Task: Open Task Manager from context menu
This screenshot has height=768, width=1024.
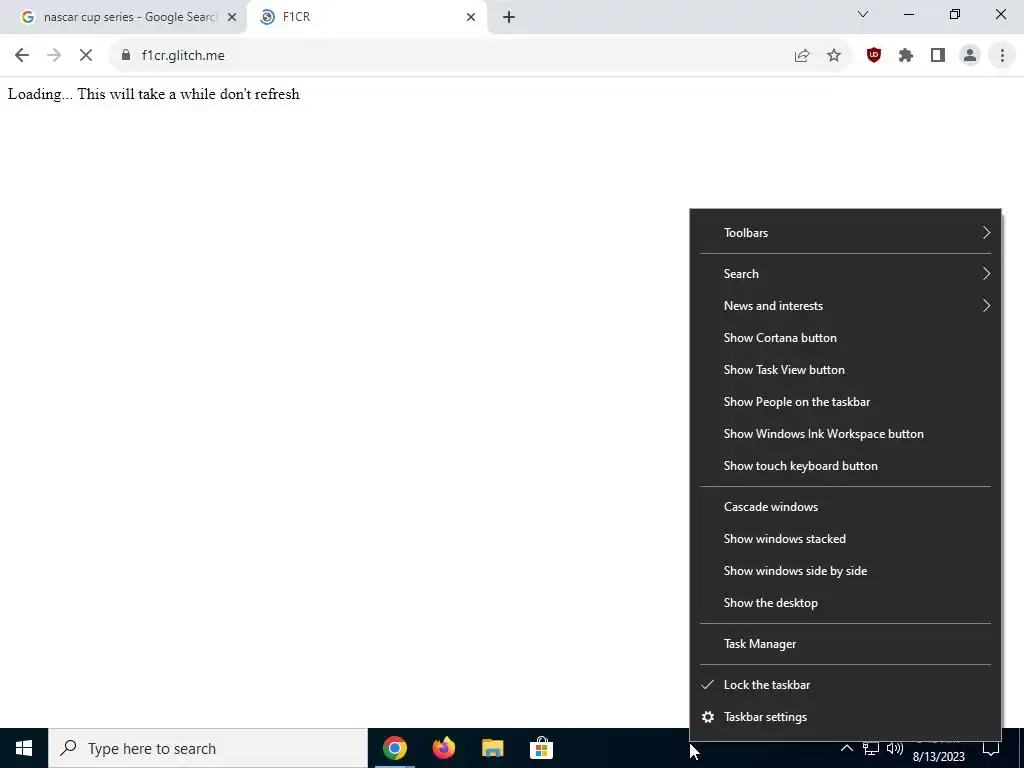Action: click(x=845, y=644)
